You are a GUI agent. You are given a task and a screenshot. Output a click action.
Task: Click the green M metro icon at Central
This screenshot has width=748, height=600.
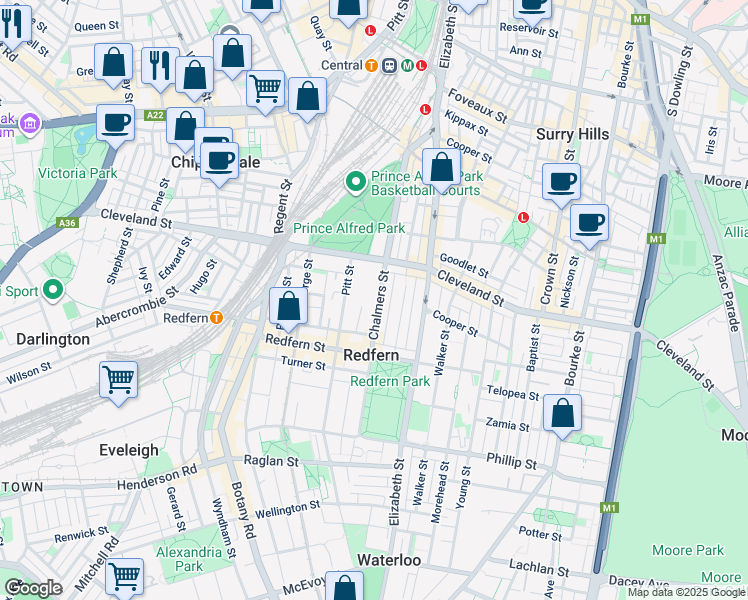pos(407,65)
